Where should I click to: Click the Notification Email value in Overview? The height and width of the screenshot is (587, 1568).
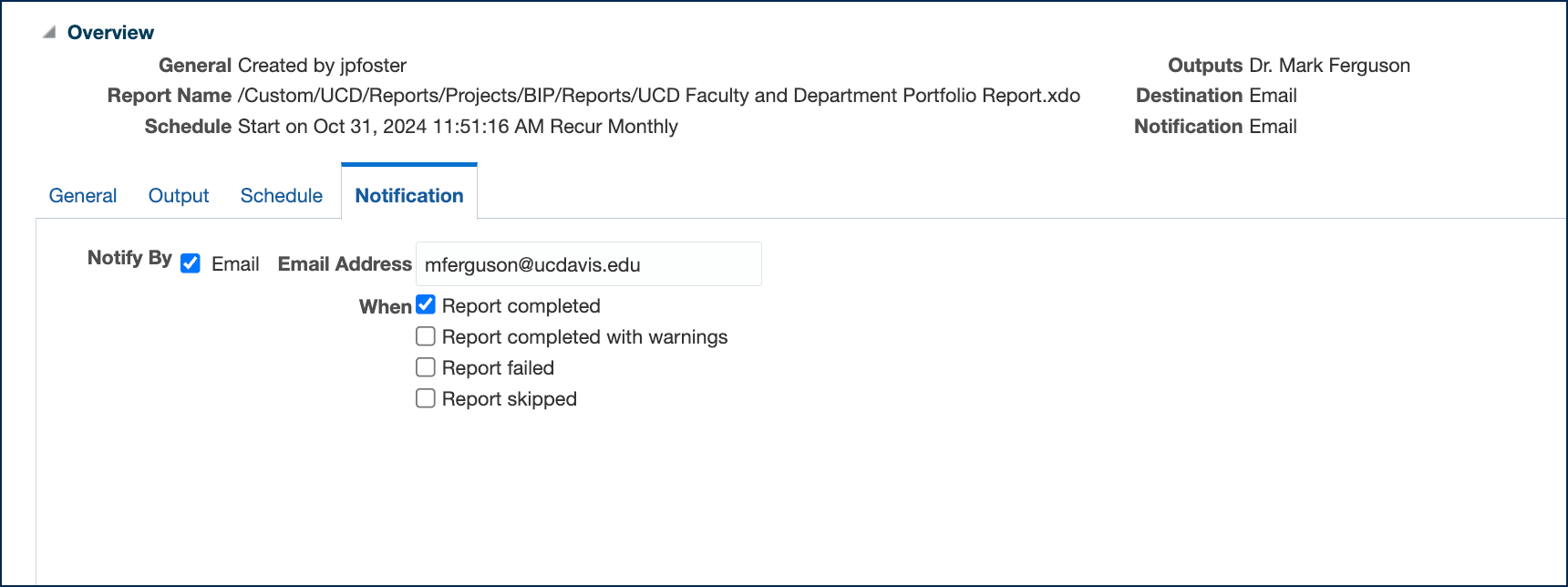click(1273, 127)
